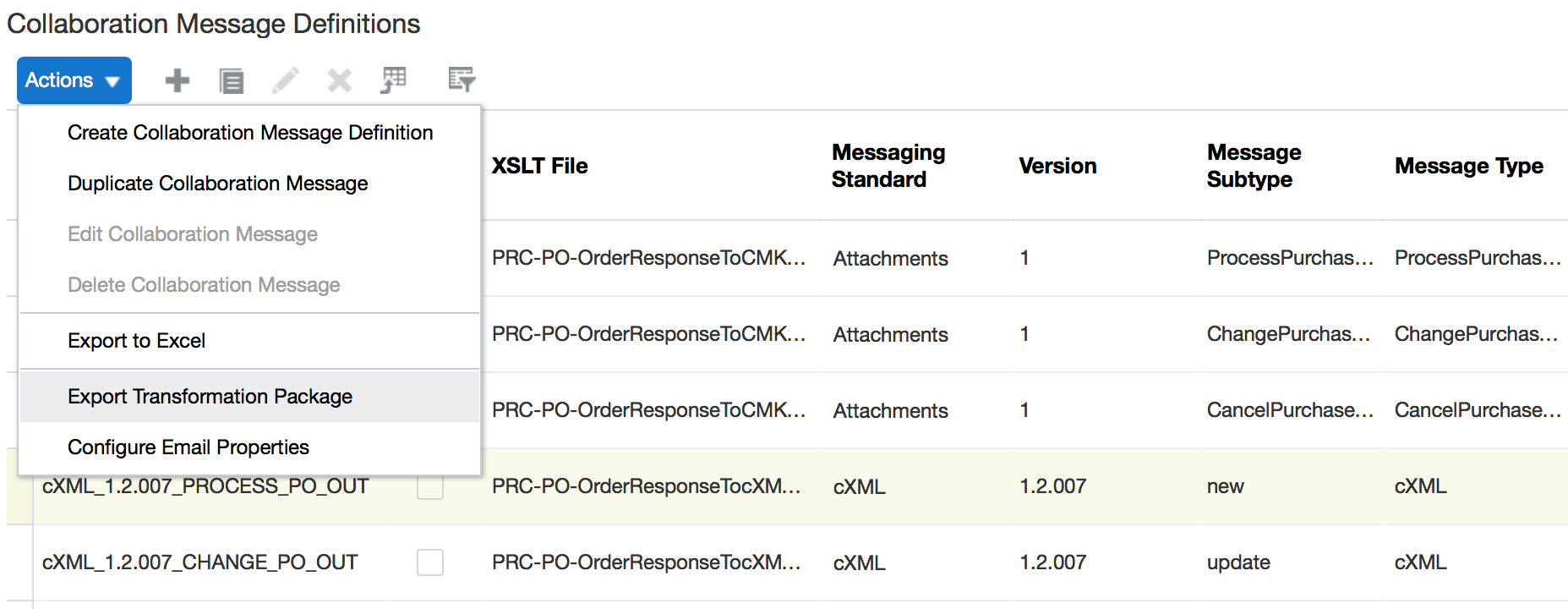Select the Duplicate toolbar icon

click(x=232, y=80)
